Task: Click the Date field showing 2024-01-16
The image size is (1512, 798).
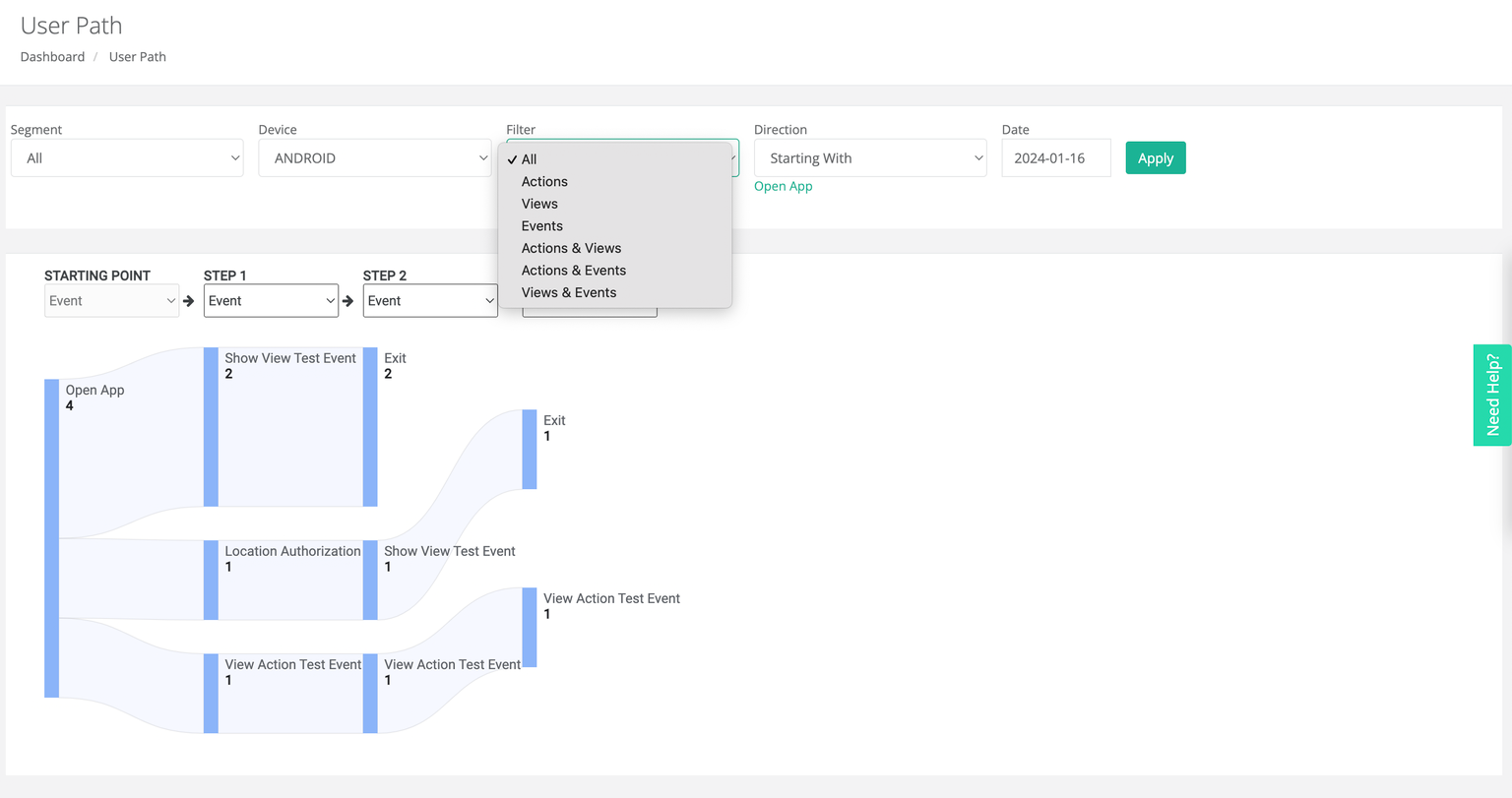Action: point(1055,157)
